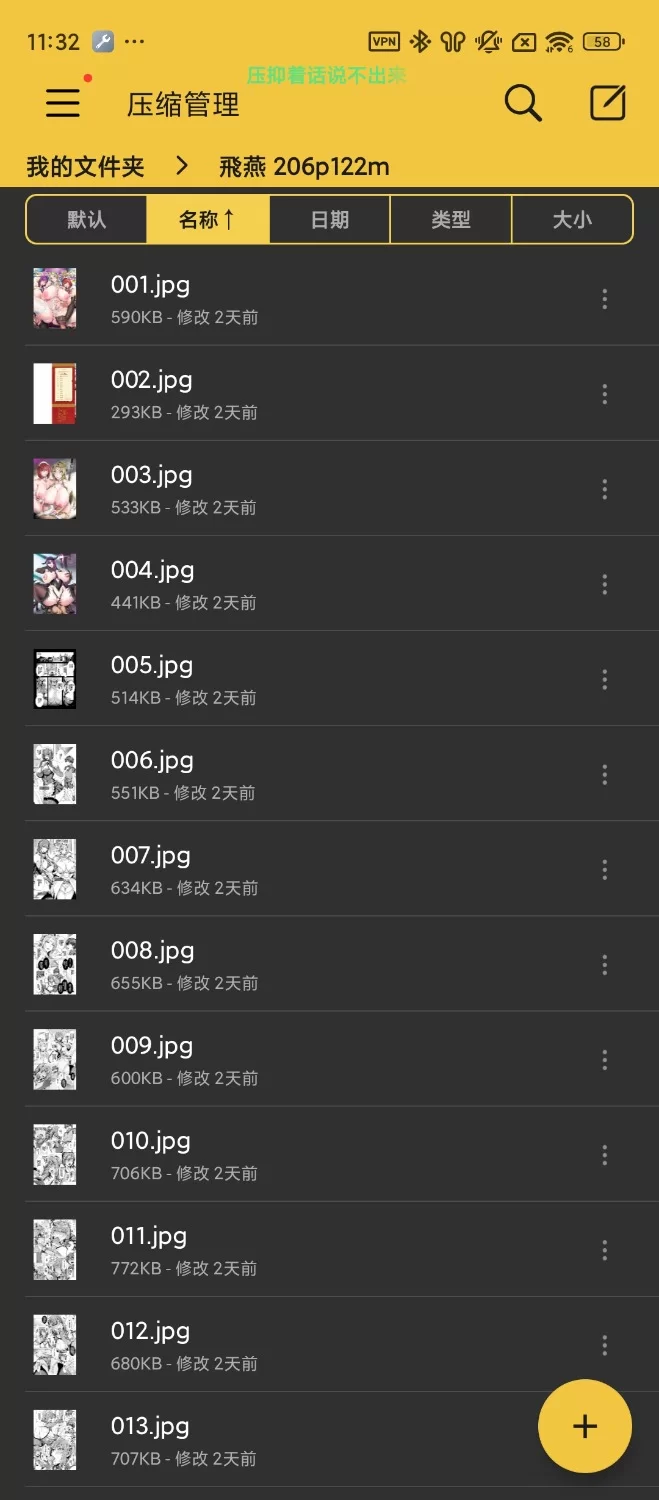The width and height of the screenshot is (659, 1500).
Task: Open more options for 005.jpg
Action: 604,680
